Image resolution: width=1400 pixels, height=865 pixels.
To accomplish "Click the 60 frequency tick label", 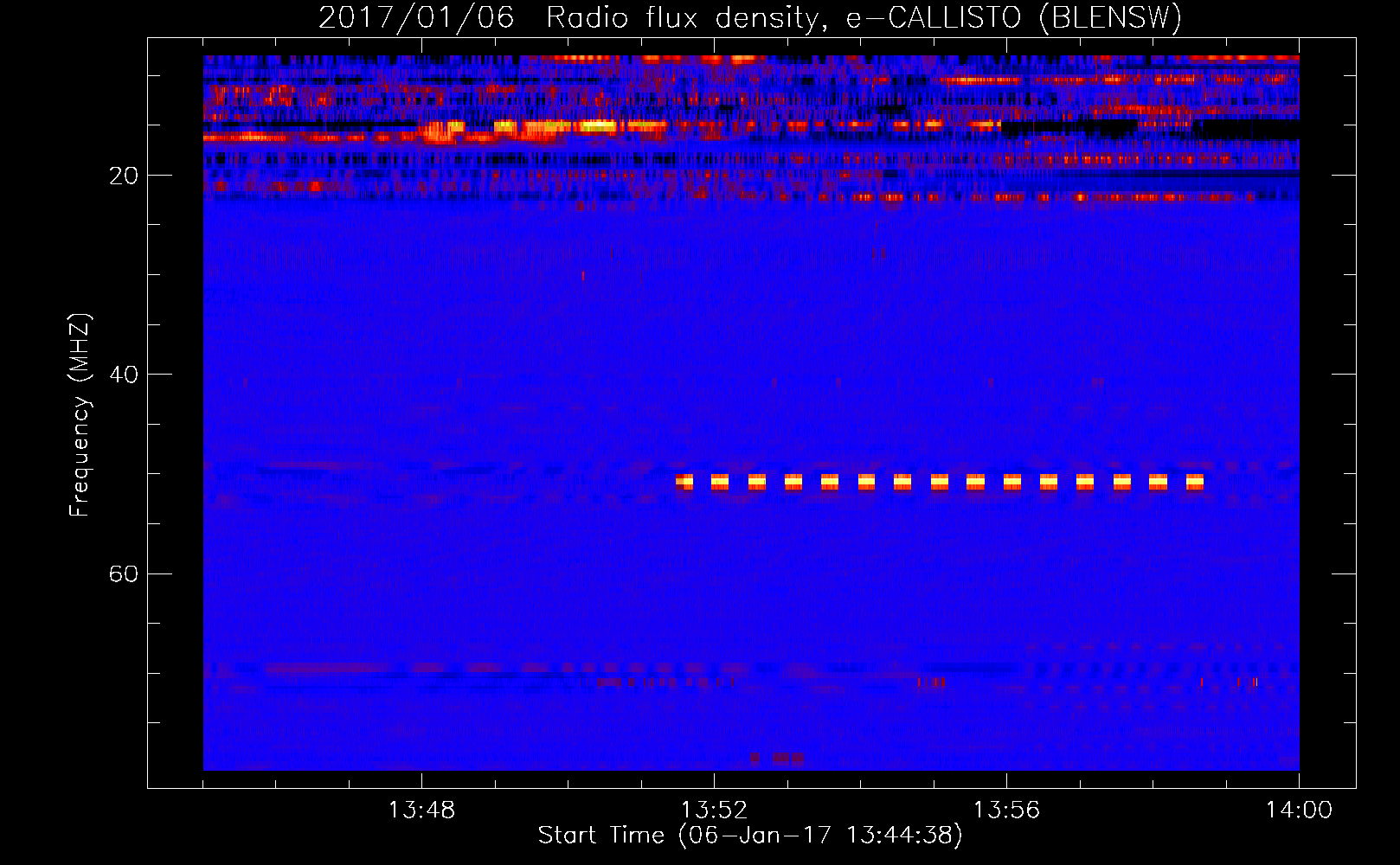I will click(x=123, y=573).
